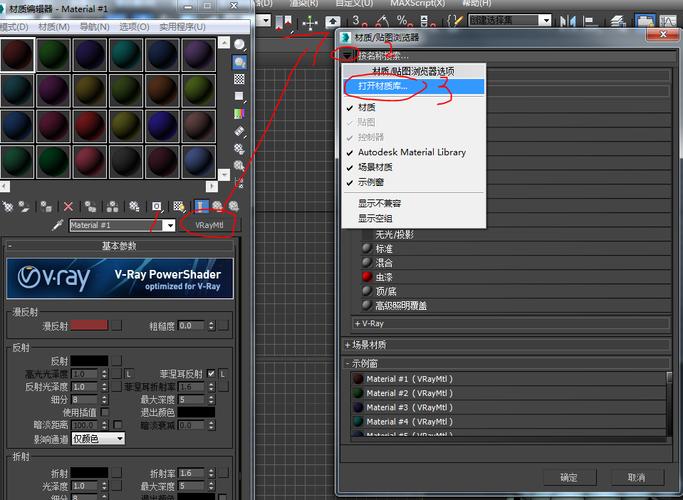This screenshot has height=500, width=683.
Task: Click the Select by Material icon
Action: point(239,166)
